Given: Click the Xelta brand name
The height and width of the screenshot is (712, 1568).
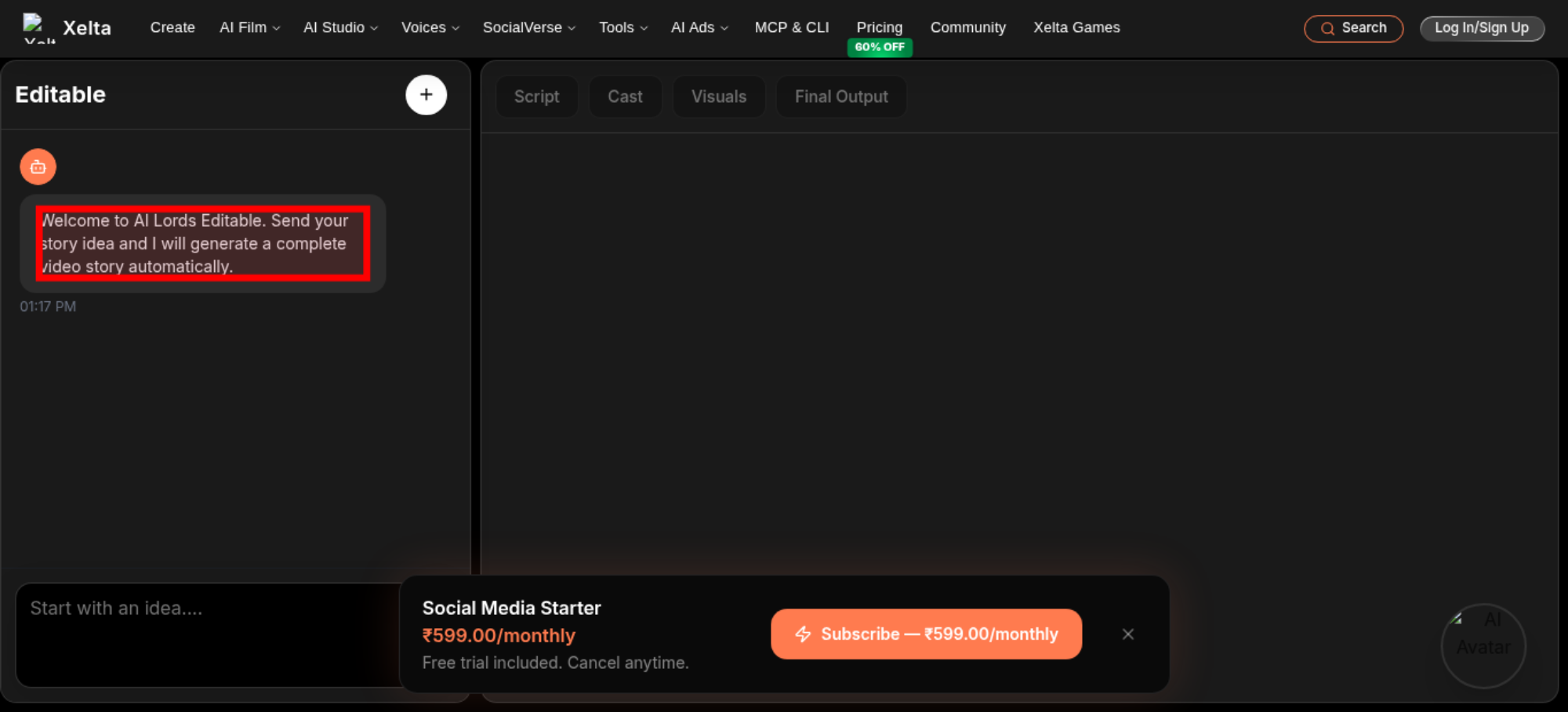Looking at the screenshot, I should [87, 28].
